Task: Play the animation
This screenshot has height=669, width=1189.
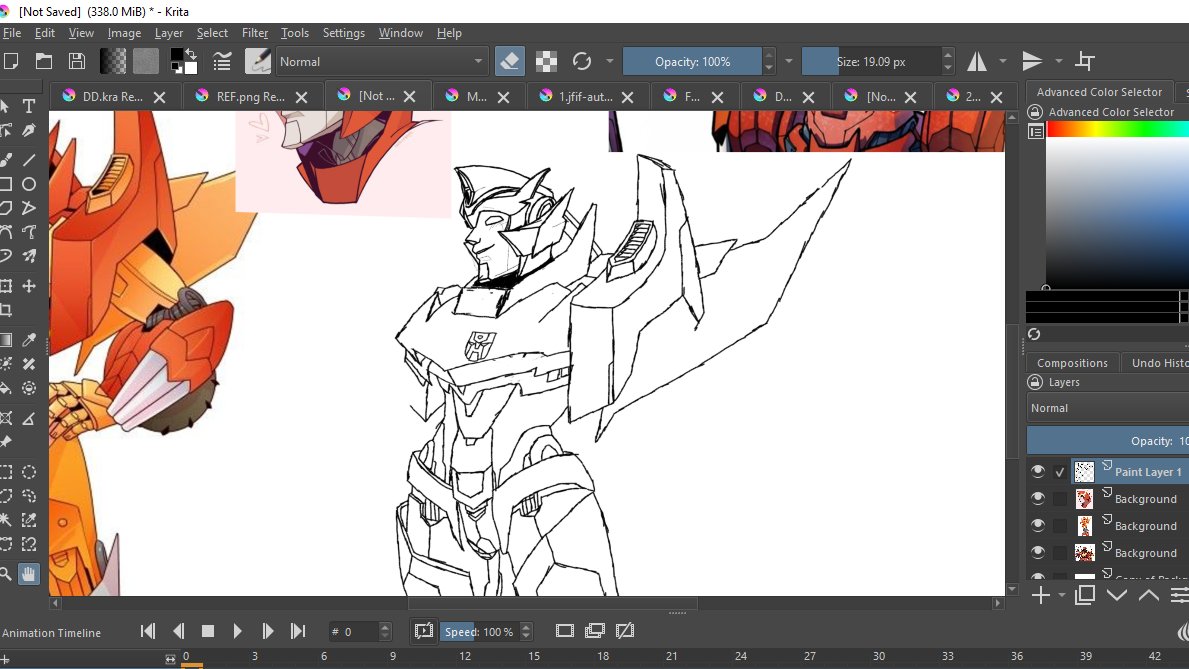Action: tap(237, 631)
